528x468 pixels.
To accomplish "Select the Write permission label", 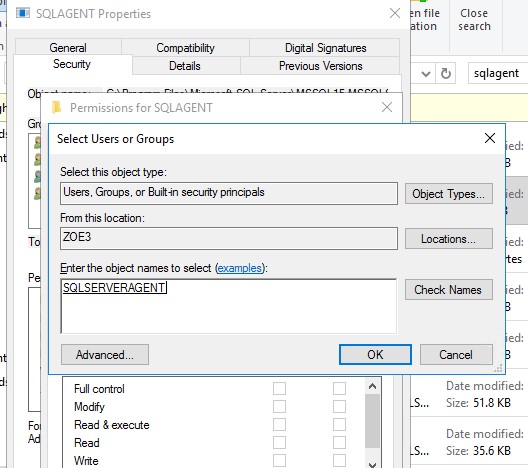I will pos(86,461).
